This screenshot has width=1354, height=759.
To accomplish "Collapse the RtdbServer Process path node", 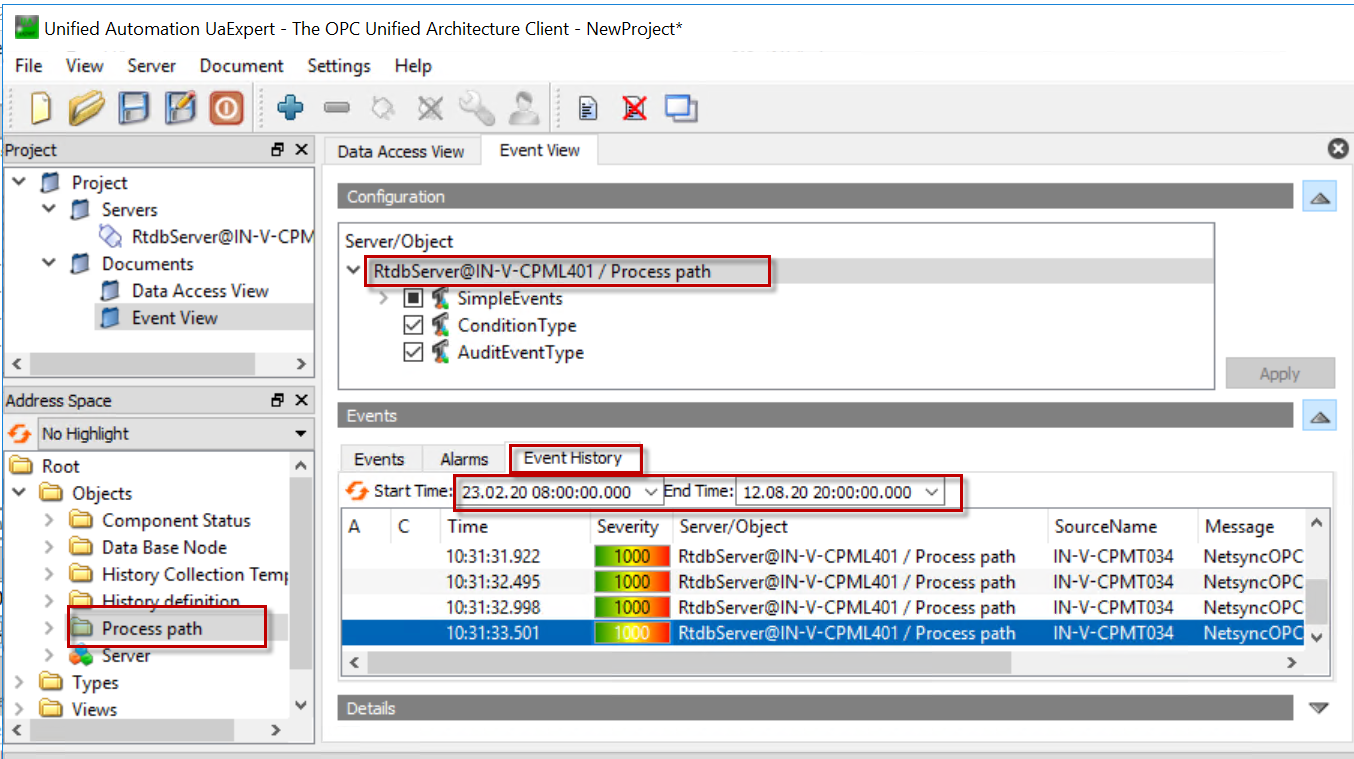I will coord(354,271).
